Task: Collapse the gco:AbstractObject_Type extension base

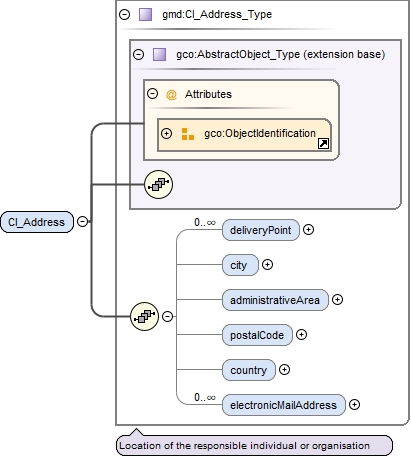Action: (138, 54)
